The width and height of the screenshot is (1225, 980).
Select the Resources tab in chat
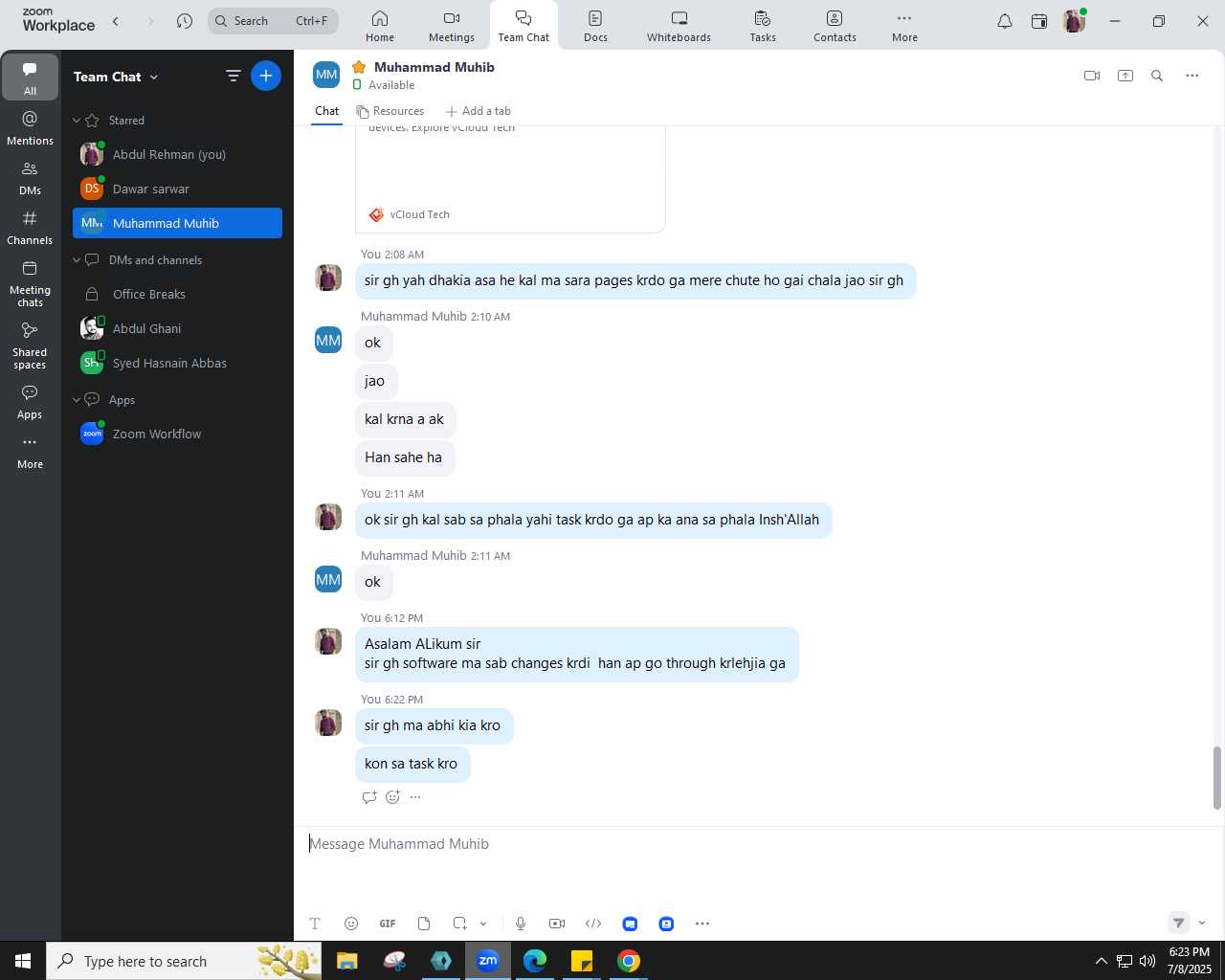coord(390,111)
